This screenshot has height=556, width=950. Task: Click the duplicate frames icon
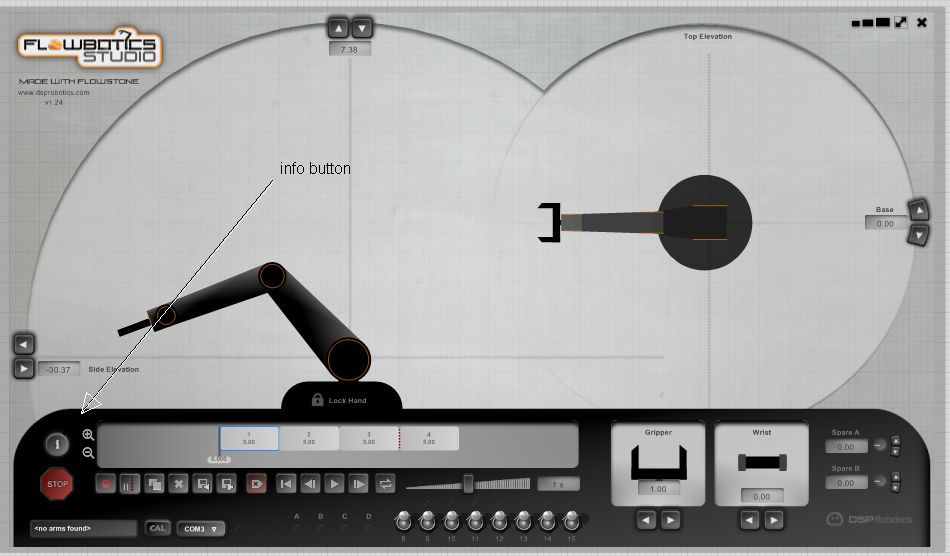(x=155, y=484)
